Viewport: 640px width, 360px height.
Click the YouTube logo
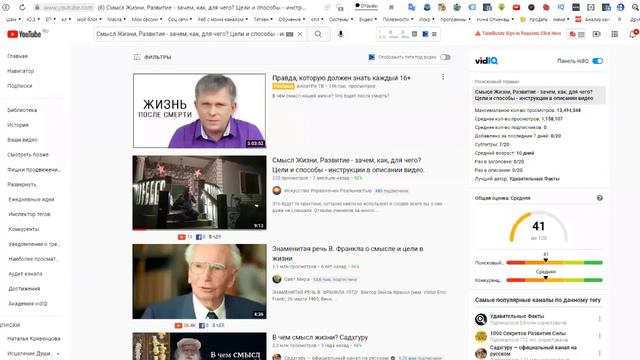click(x=24, y=34)
